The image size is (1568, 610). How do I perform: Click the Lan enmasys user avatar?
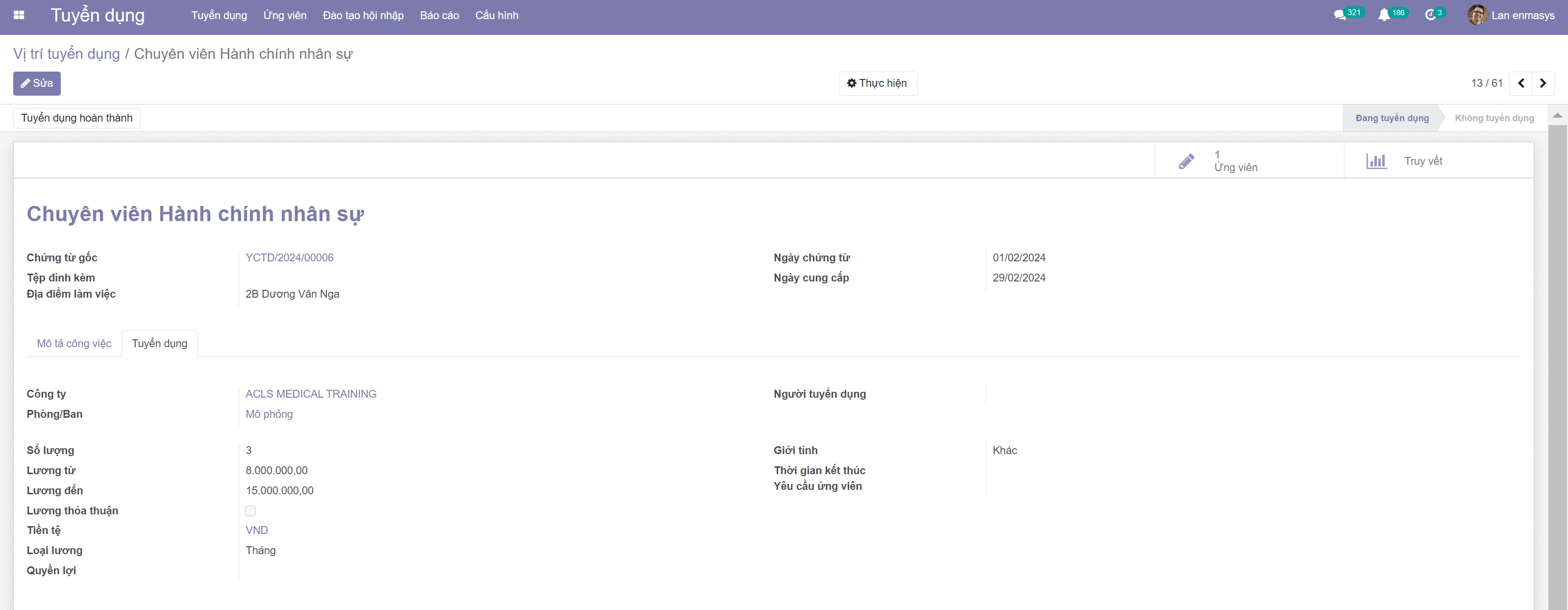[x=1477, y=15]
